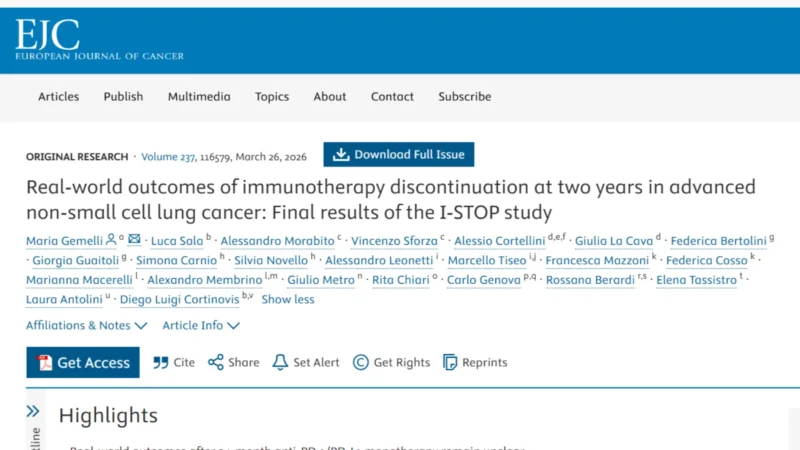Open author Rita Chiari link
The image size is (800, 450).
click(401, 280)
